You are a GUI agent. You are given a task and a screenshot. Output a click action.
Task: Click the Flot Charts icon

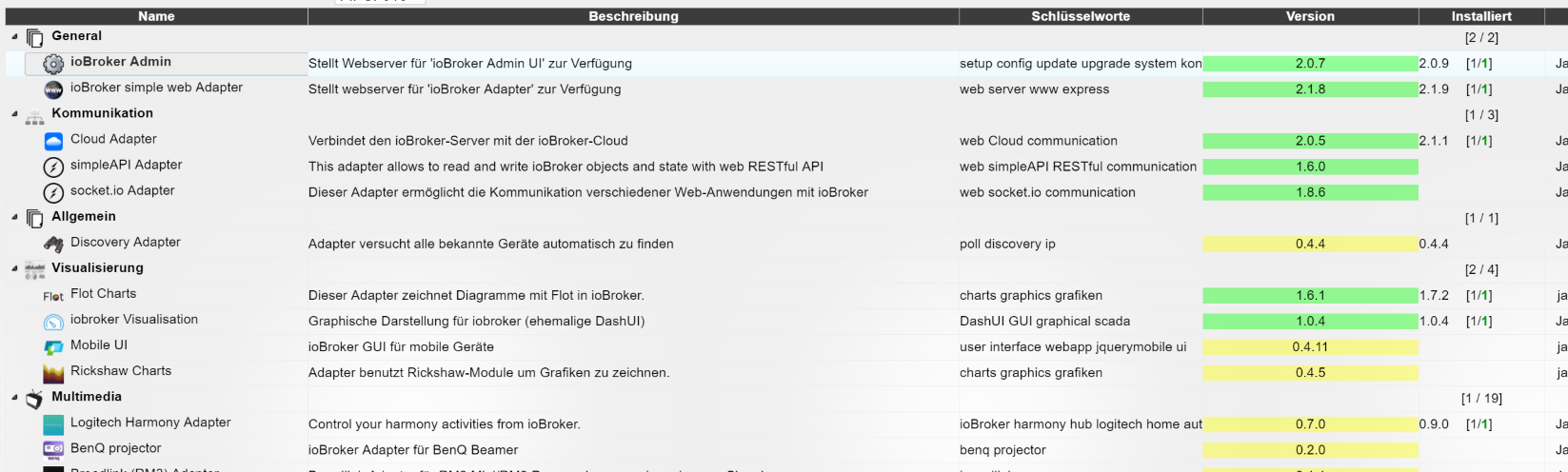point(53,296)
